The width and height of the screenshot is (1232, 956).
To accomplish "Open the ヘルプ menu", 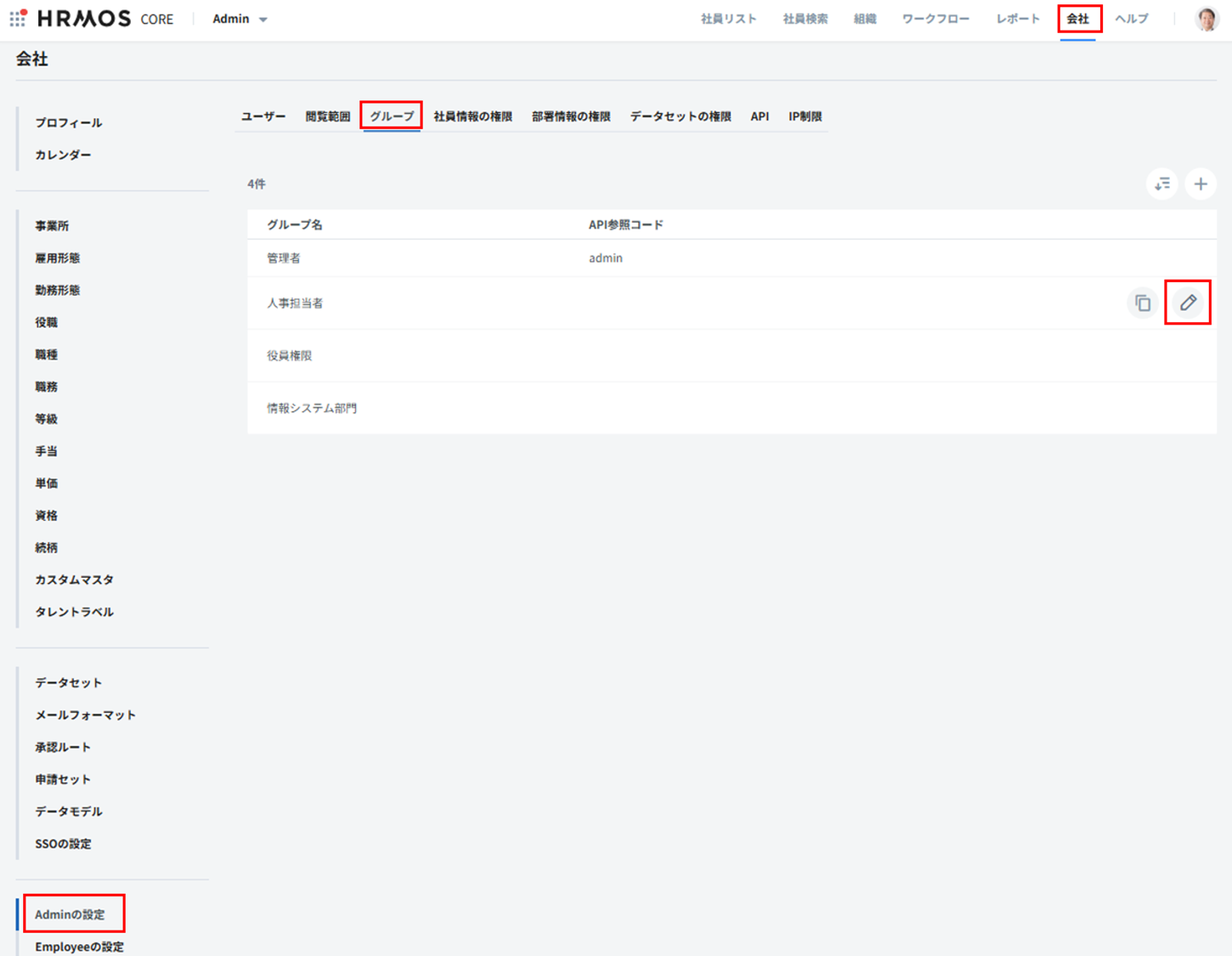I will tap(1131, 19).
